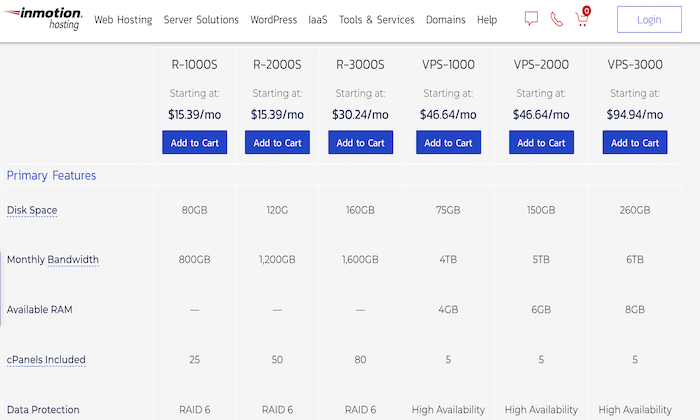
Task: Open the Server Solutions menu
Action: tap(201, 20)
